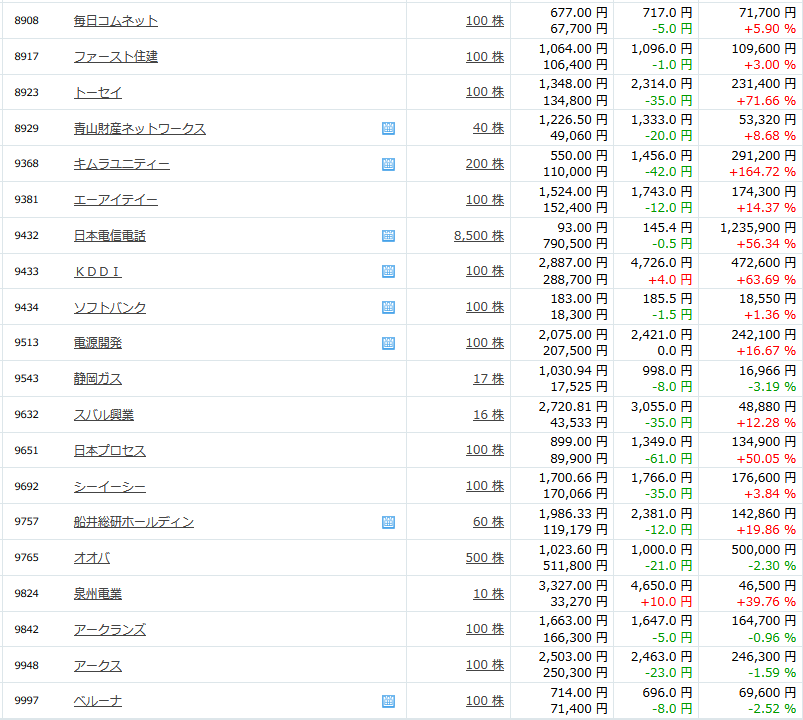The image size is (803, 720).
Task: Click the 200 株 quantity link
Action: [485, 163]
